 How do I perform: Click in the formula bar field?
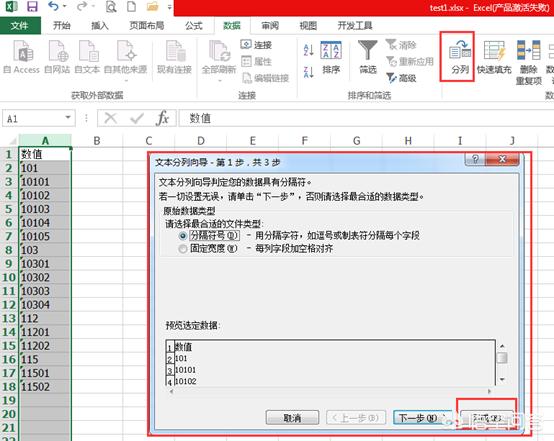tap(366, 118)
